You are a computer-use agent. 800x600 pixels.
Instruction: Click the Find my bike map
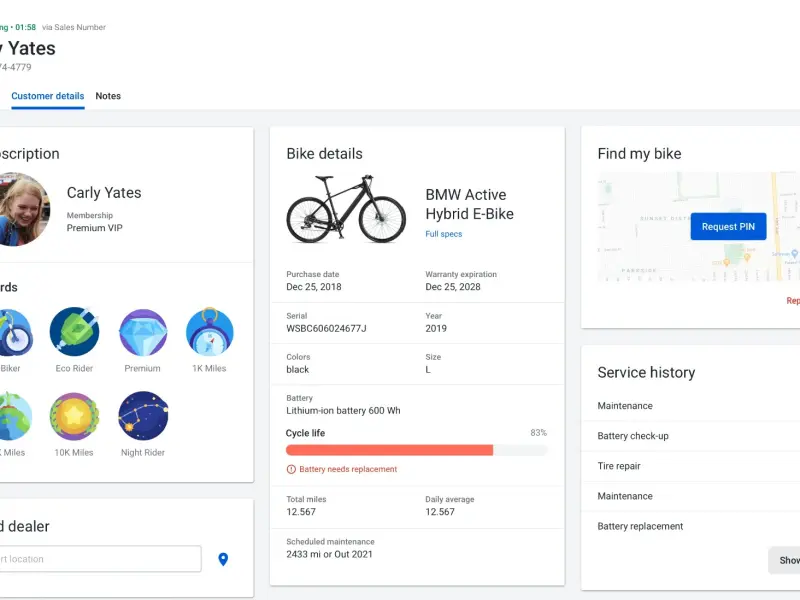point(698,227)
